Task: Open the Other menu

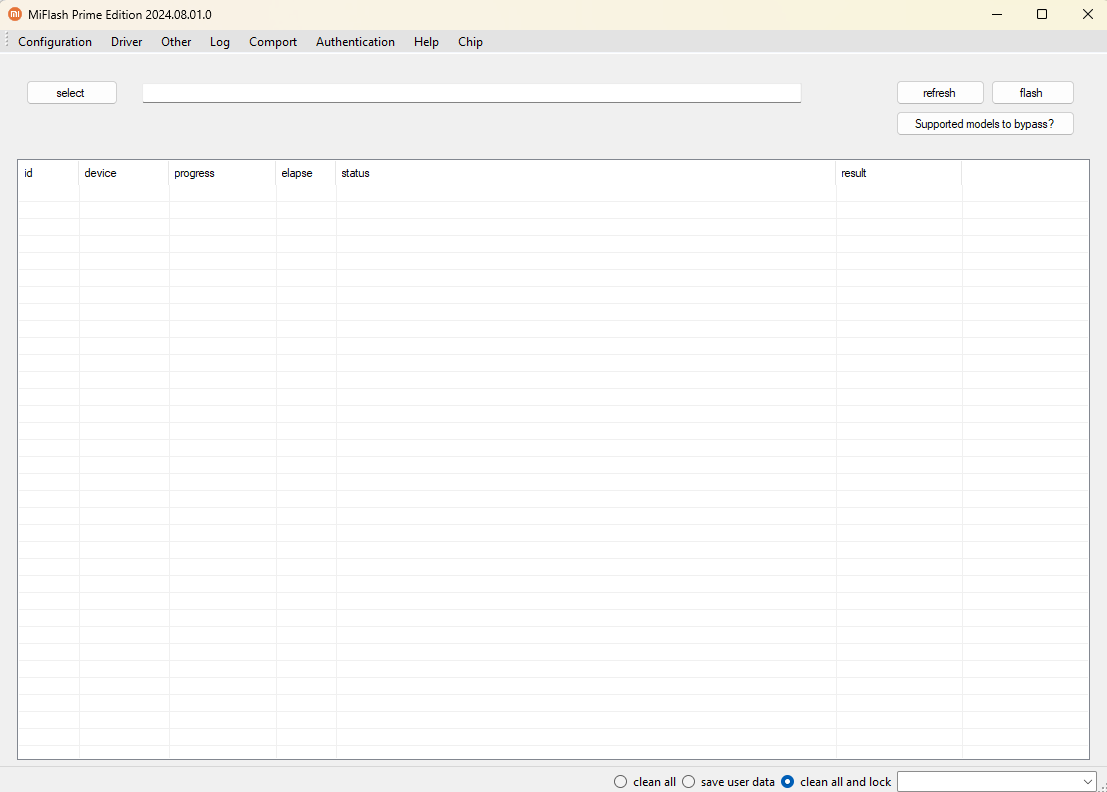Action: pos(176,41)
